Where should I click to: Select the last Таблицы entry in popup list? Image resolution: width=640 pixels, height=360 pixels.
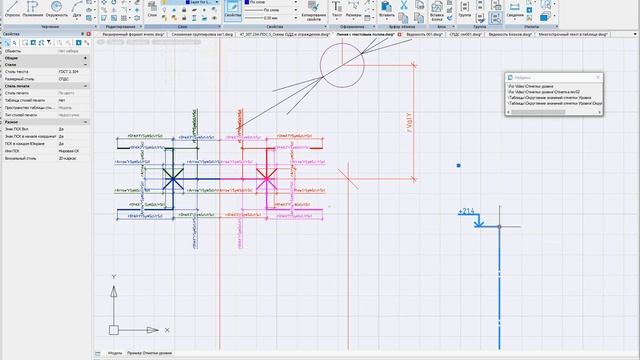(555, 104)
